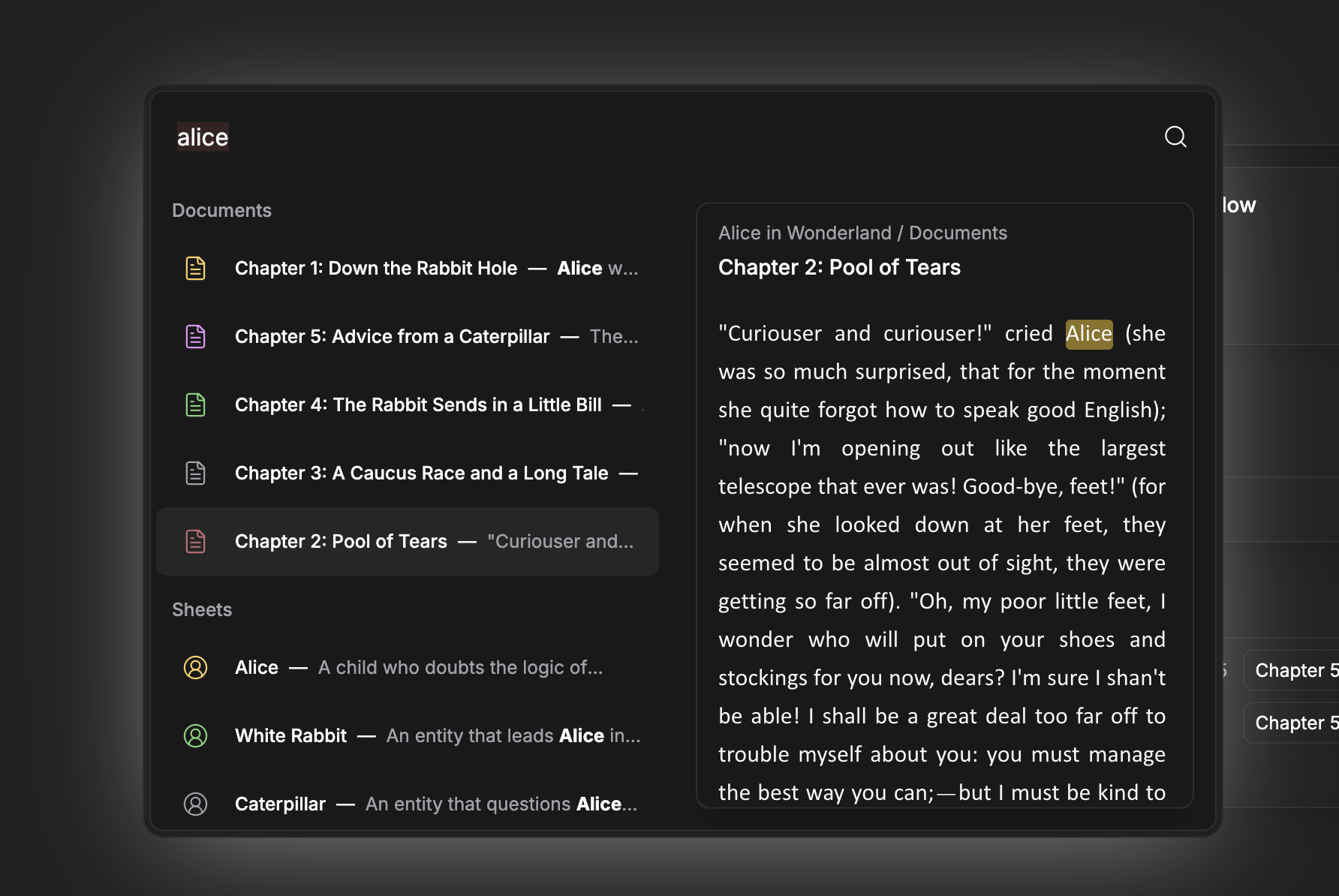Focus the search field containing "alice"

(660, 137)
